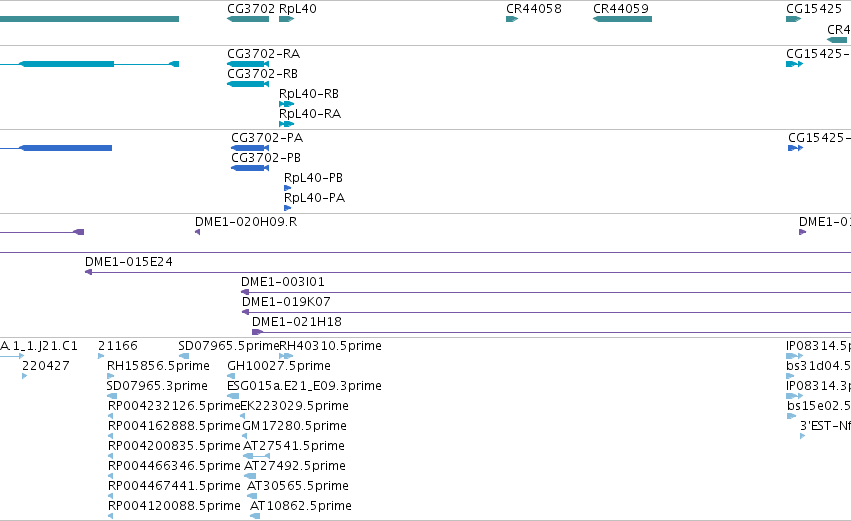851x521 pixels.
Task: Select the GH10027.5prime EST
Action: [231, 377]
